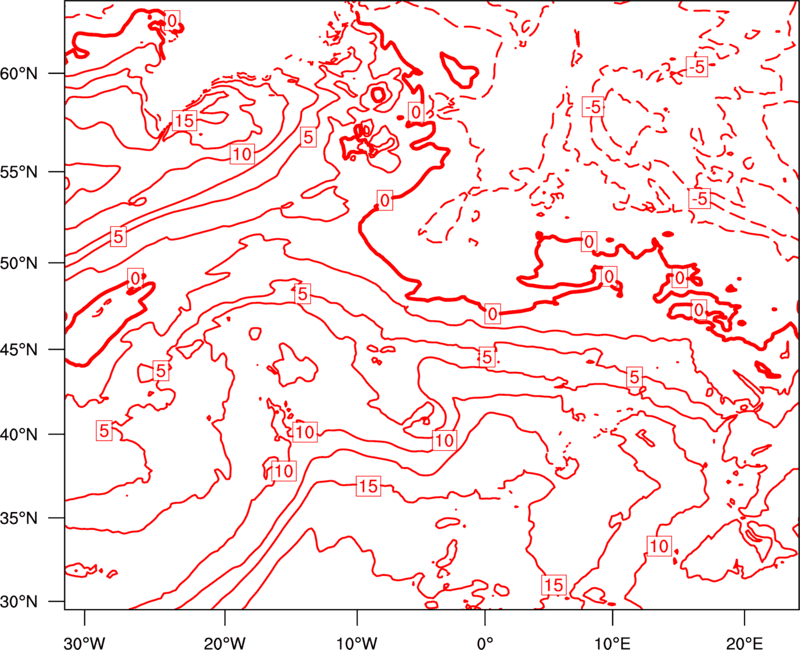Click the 60°N latitude axis label
800x650 pixels.
pos(19,74)
